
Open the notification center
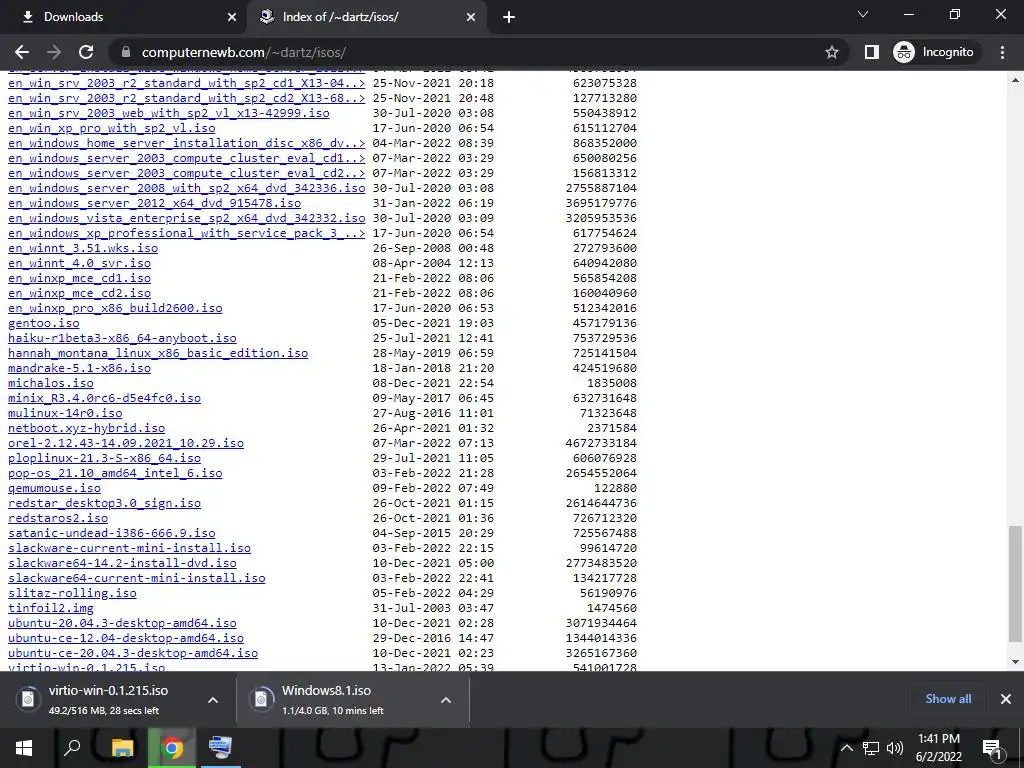pyautogui.click(x=992, y=748)
